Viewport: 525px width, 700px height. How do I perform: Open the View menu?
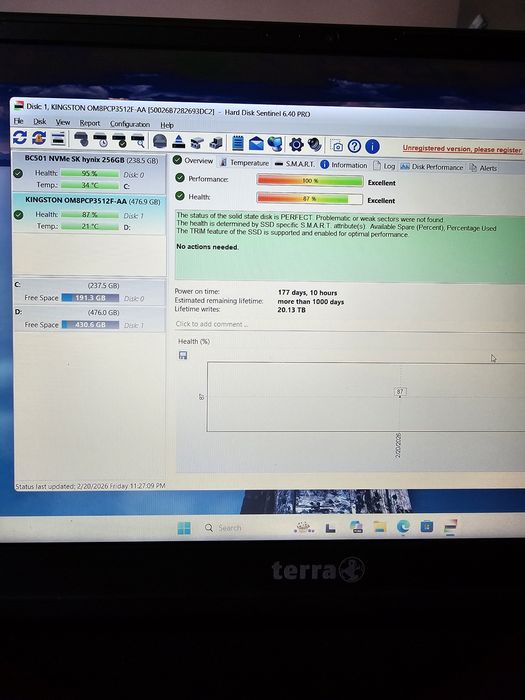tap(63, 122)
